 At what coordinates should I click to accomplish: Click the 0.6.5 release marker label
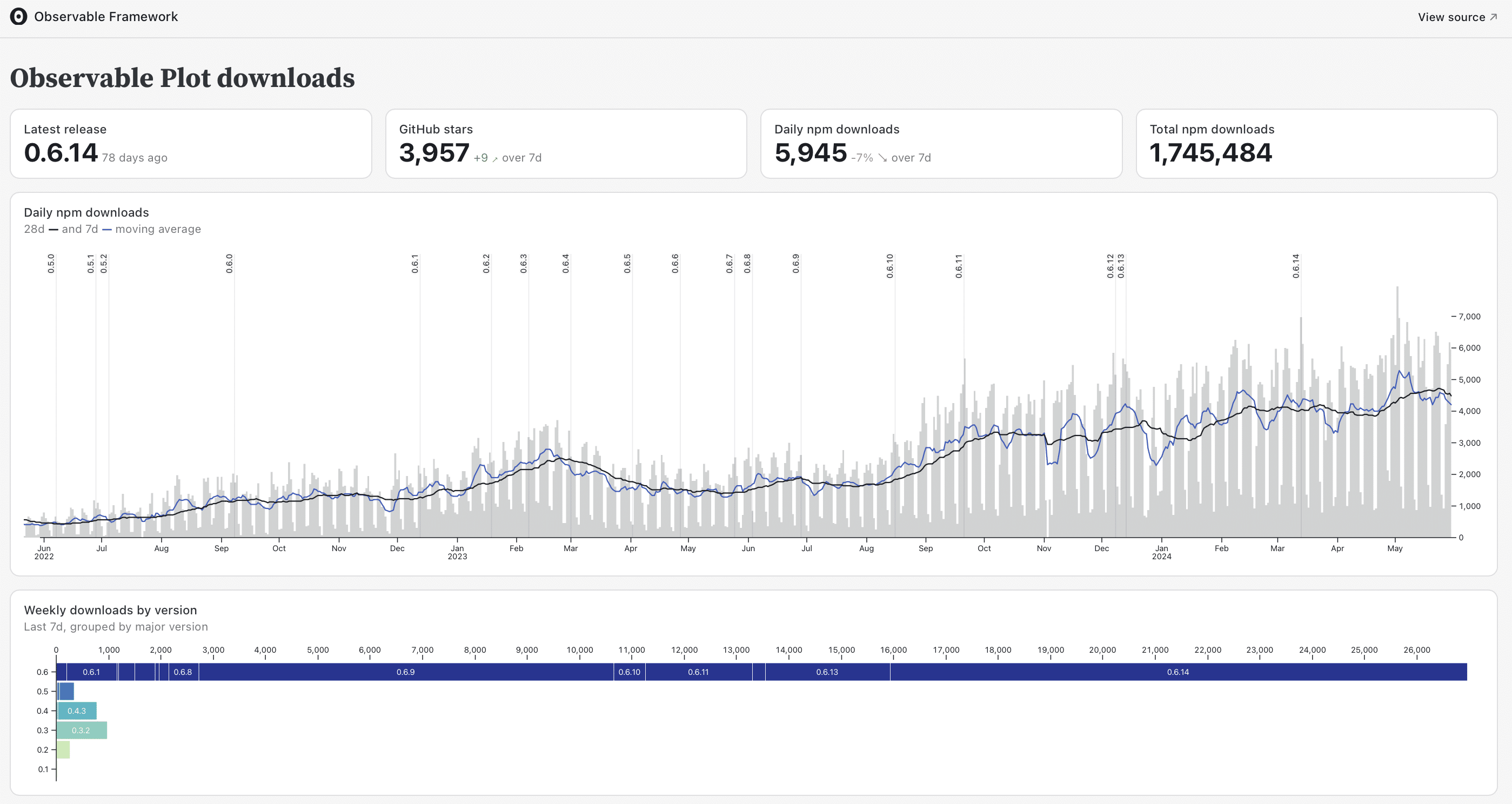point(627,264)
